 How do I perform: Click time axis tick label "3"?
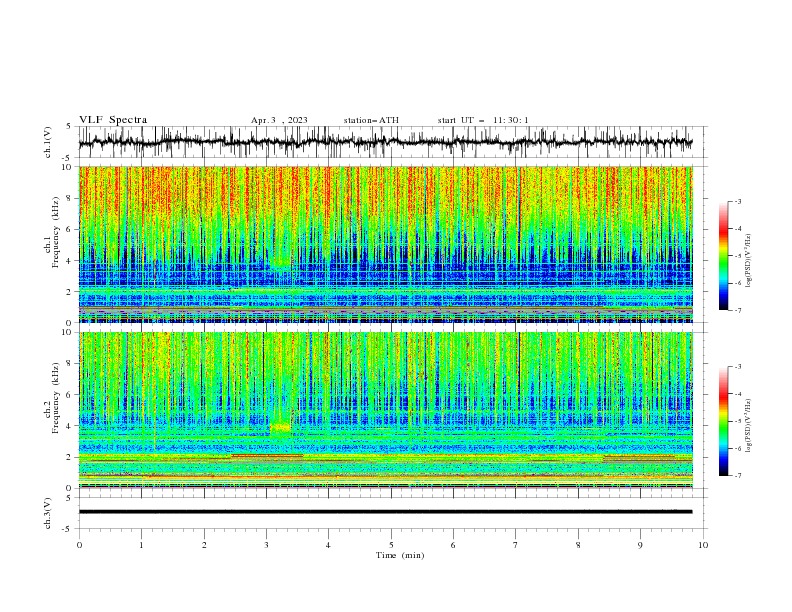[x=267, y=545]
